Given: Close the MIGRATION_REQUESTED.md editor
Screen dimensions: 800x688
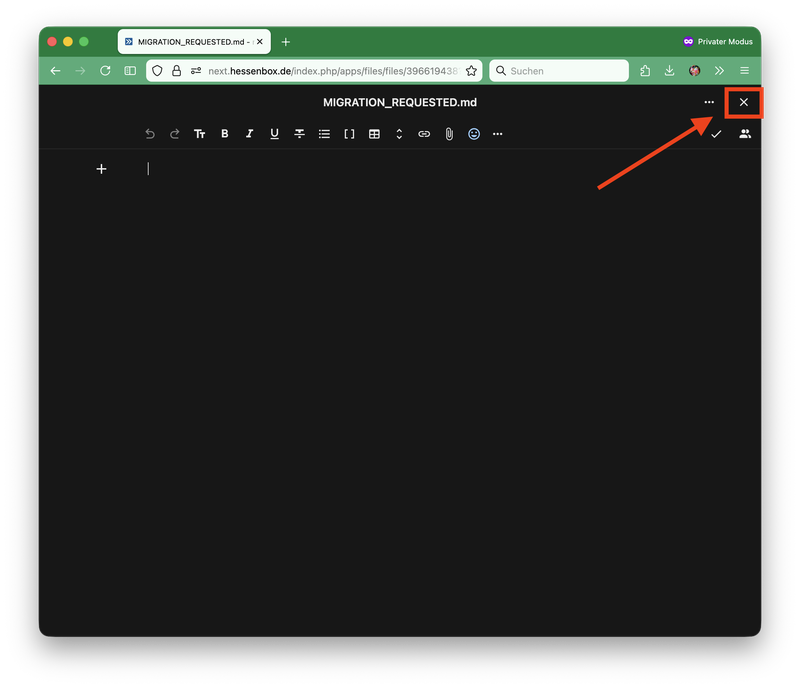Looking at the screenshot, I should 744,102.
